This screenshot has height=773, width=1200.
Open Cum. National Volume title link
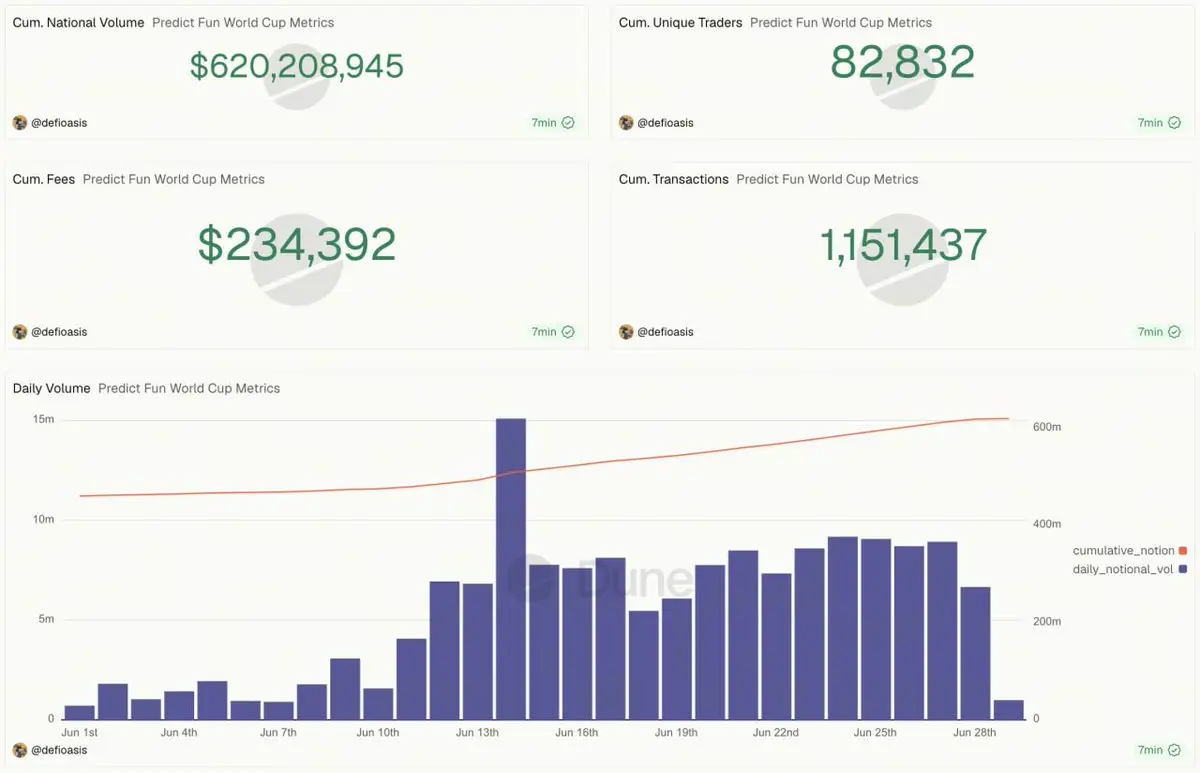pos(78,22)
